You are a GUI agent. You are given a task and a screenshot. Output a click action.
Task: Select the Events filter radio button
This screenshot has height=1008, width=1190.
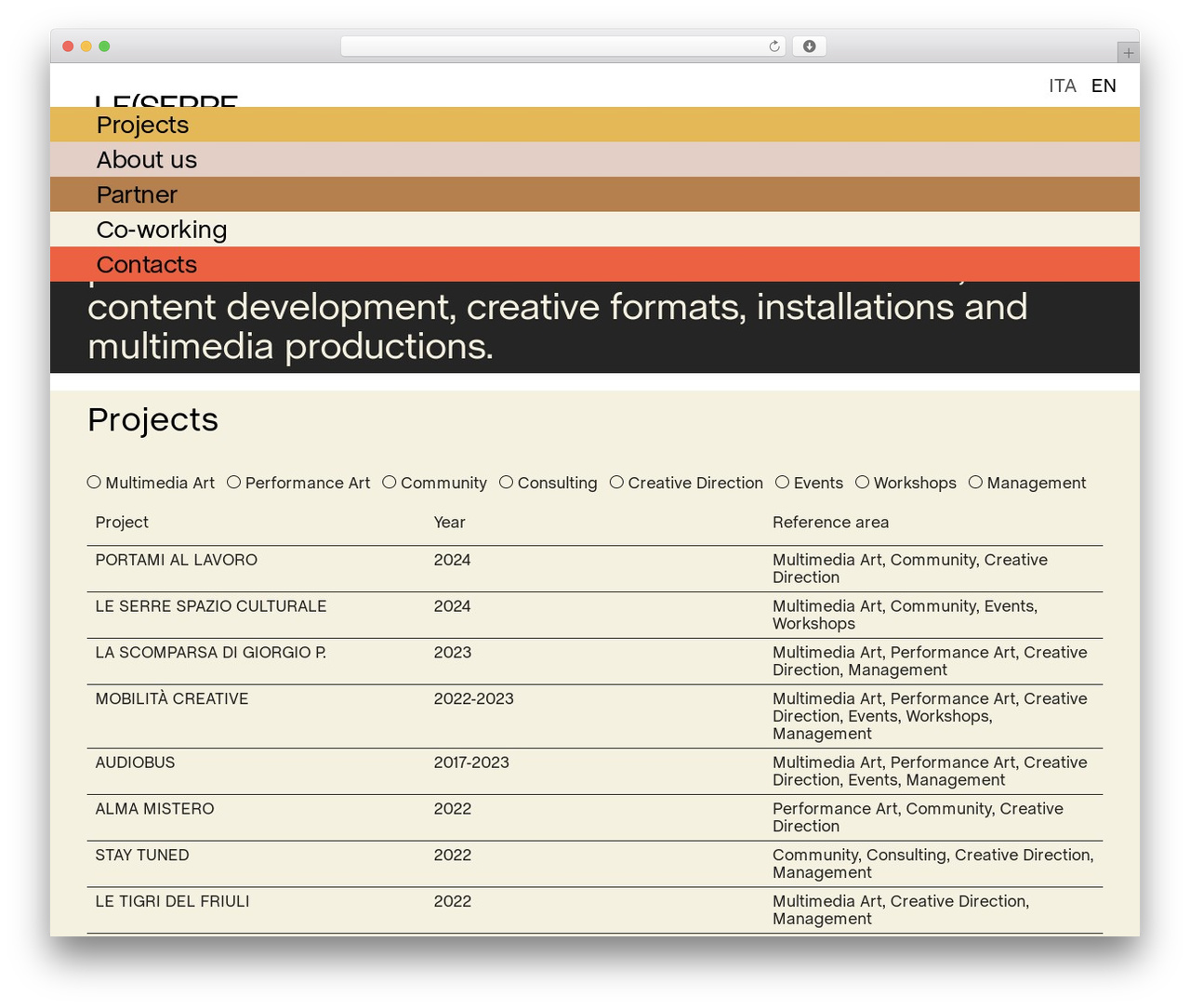782,482
